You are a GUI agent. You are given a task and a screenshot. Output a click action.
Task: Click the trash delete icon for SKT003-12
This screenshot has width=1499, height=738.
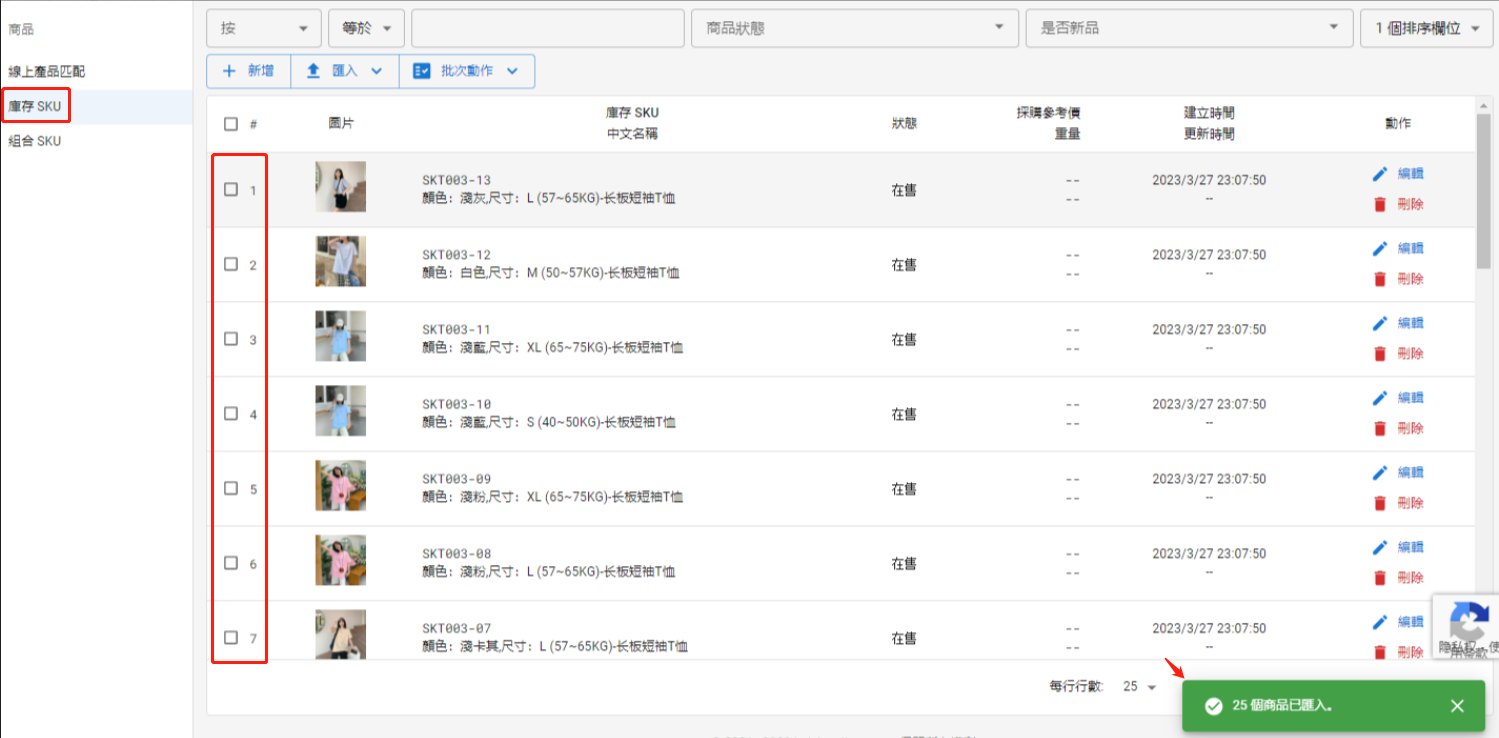1380,279
